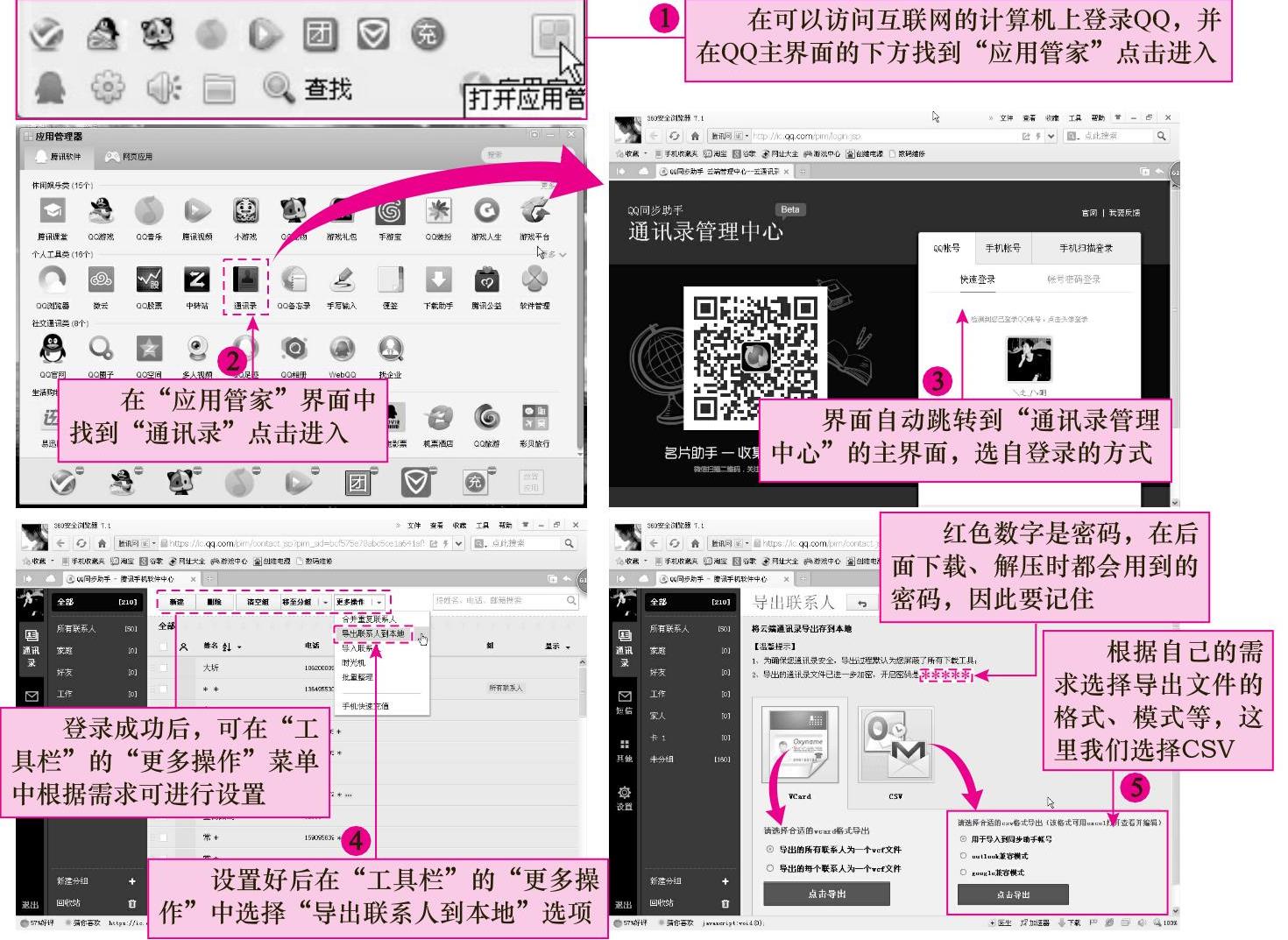1288x940 pixels.
Task: Open the 便签 sticky note app
Action: click(390, 280)
